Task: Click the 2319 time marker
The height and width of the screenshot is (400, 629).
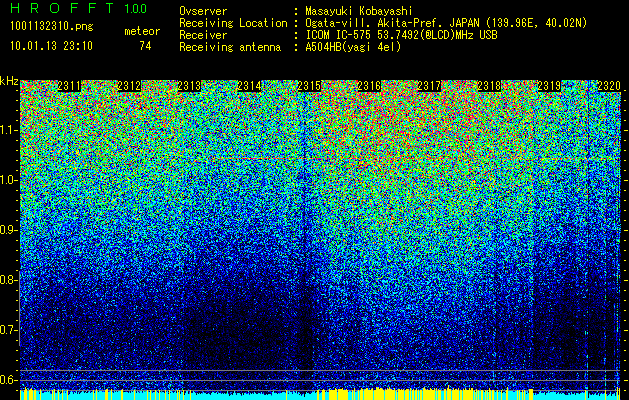Action: tap(549, 86)
